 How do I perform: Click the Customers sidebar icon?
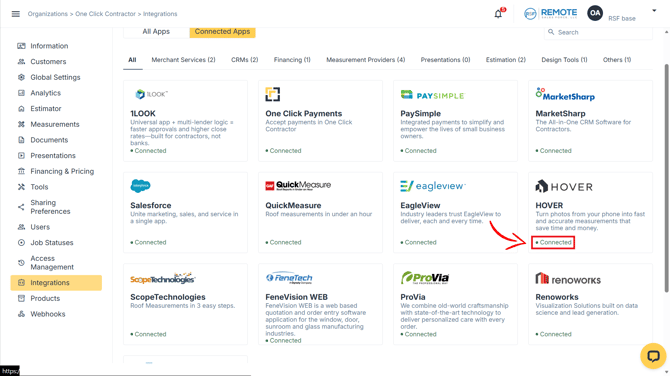click(21, 62)
